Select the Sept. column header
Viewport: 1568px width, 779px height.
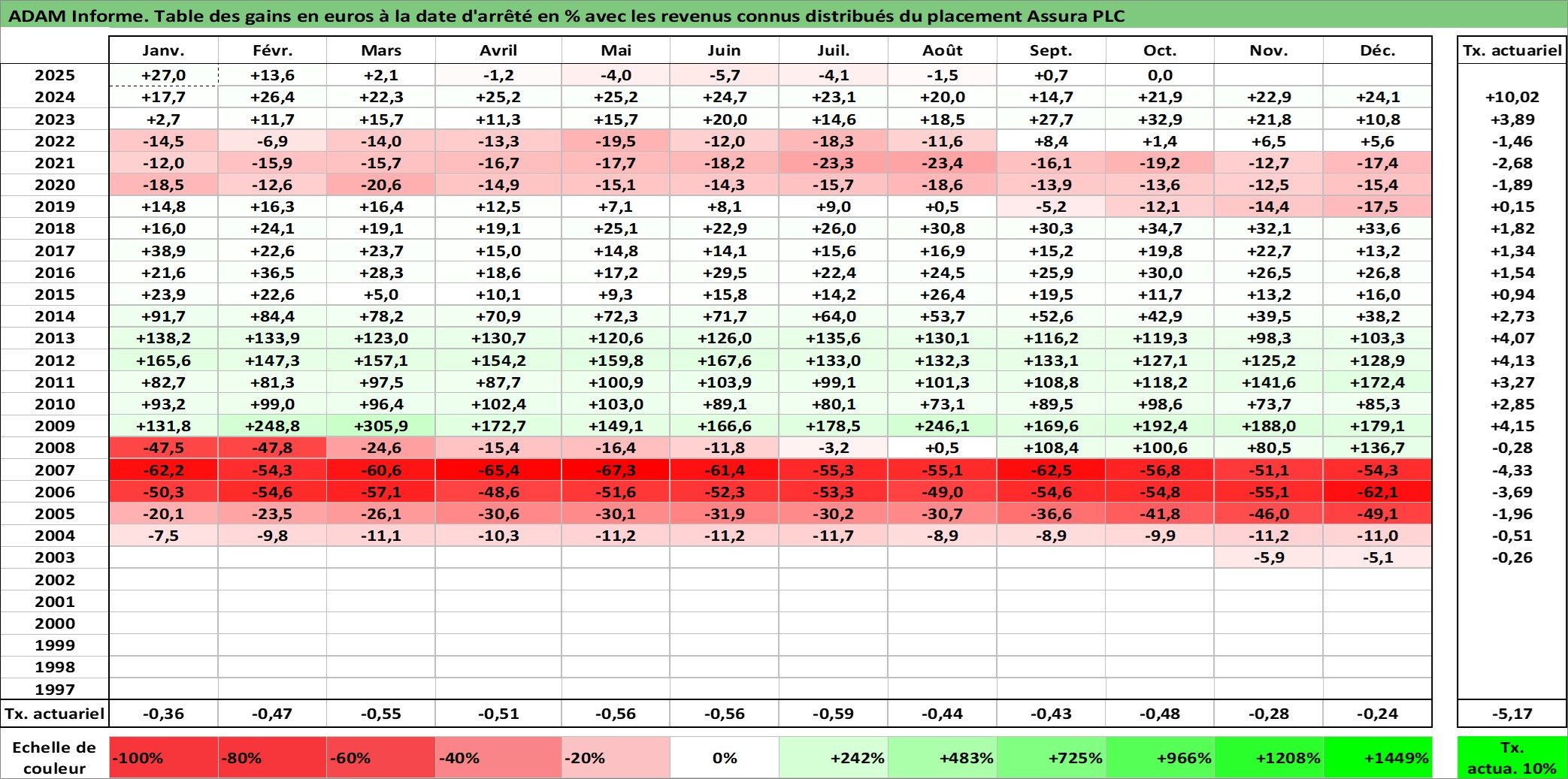tap(1051, 50)
